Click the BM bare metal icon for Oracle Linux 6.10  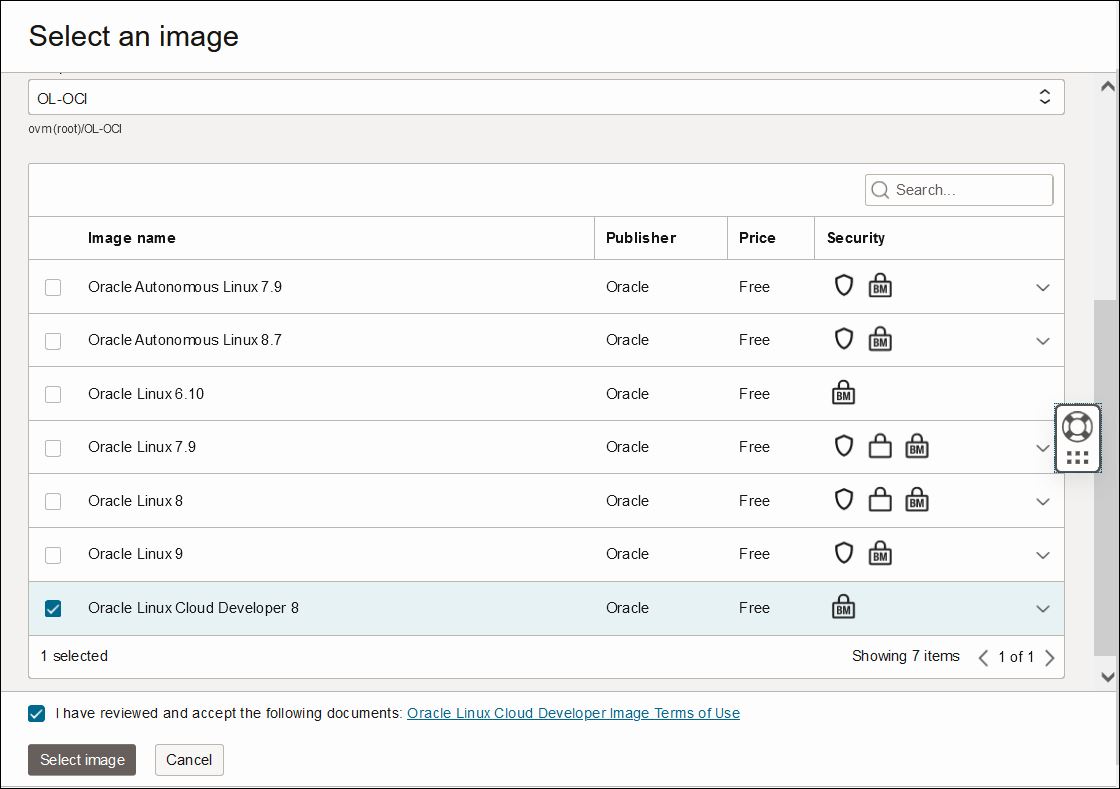pyautogui.click(x=844, y=392)
